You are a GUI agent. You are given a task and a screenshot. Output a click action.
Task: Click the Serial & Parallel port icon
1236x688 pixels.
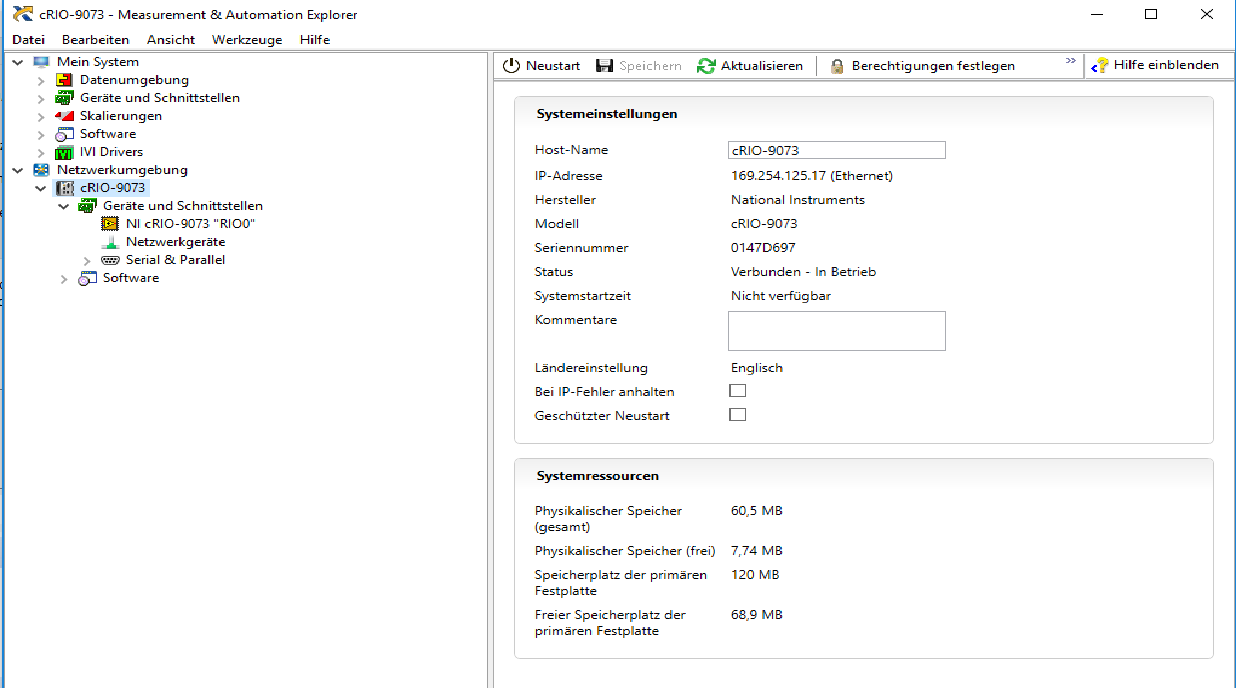[x=110, y=260]
